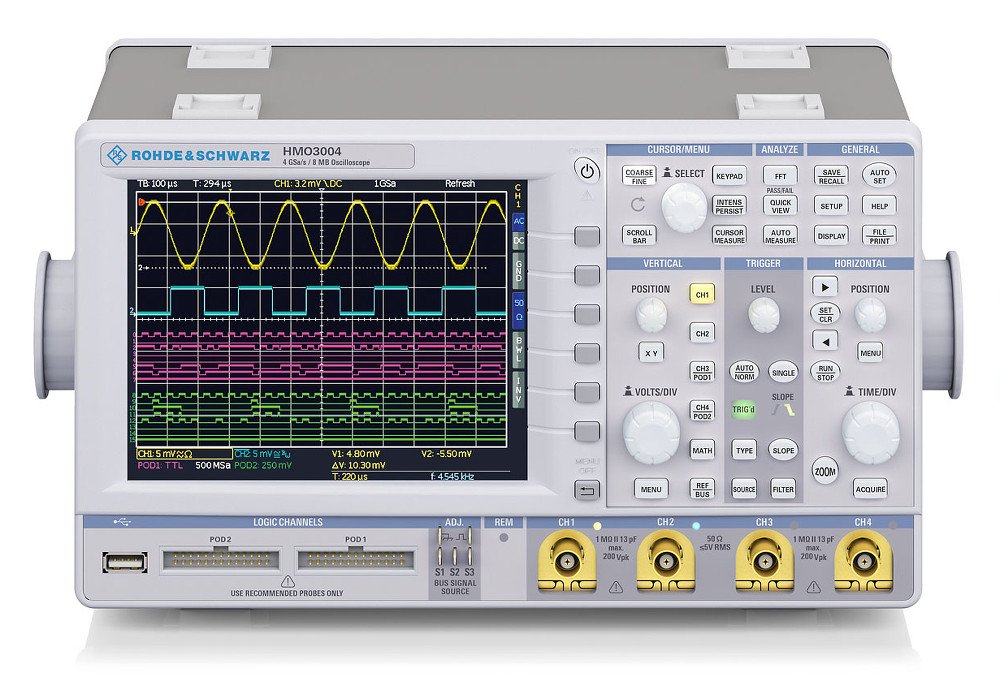The image size is (1000, 690).
Task: Adjust the TIME/DIV knob
Action: [x=871, y=432]
